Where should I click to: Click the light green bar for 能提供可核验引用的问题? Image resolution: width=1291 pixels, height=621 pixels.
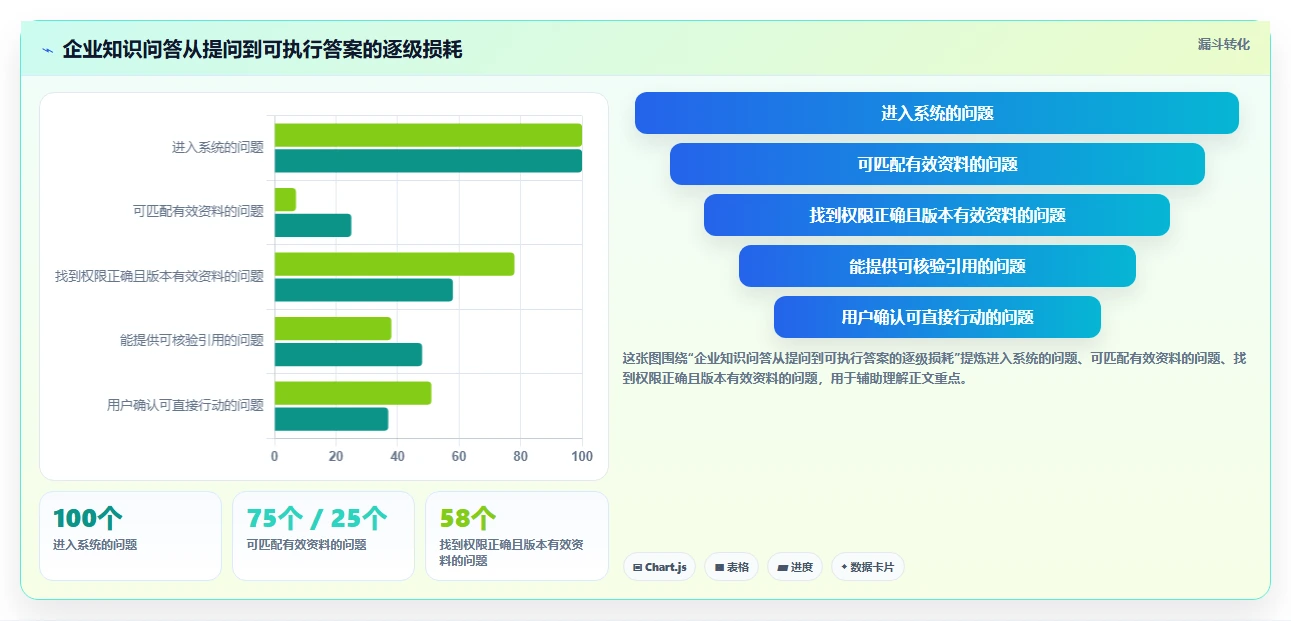[333, 328]
